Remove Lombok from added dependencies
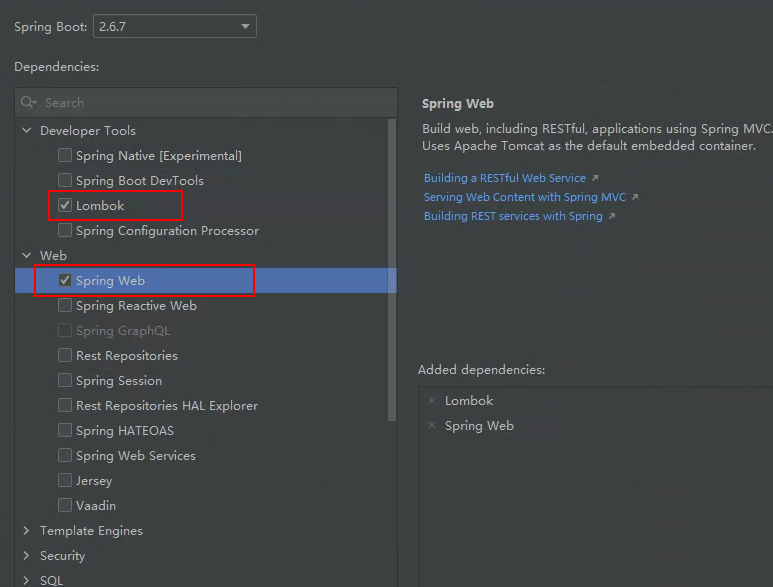 coord(432,401)
